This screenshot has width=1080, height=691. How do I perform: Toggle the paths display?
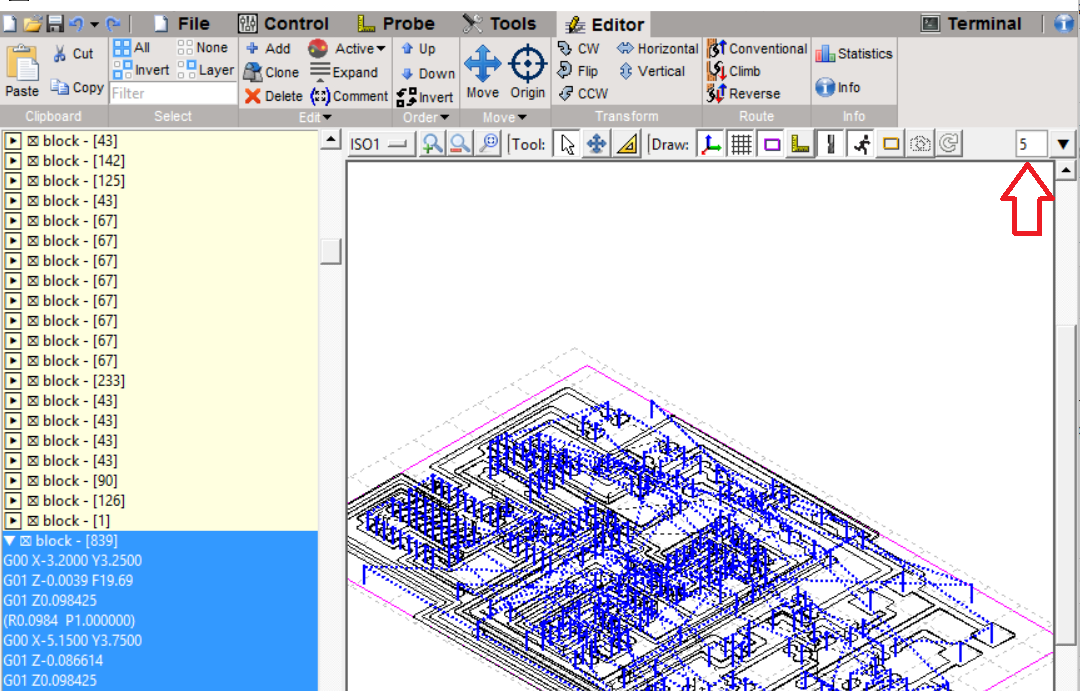click(831, 145)
